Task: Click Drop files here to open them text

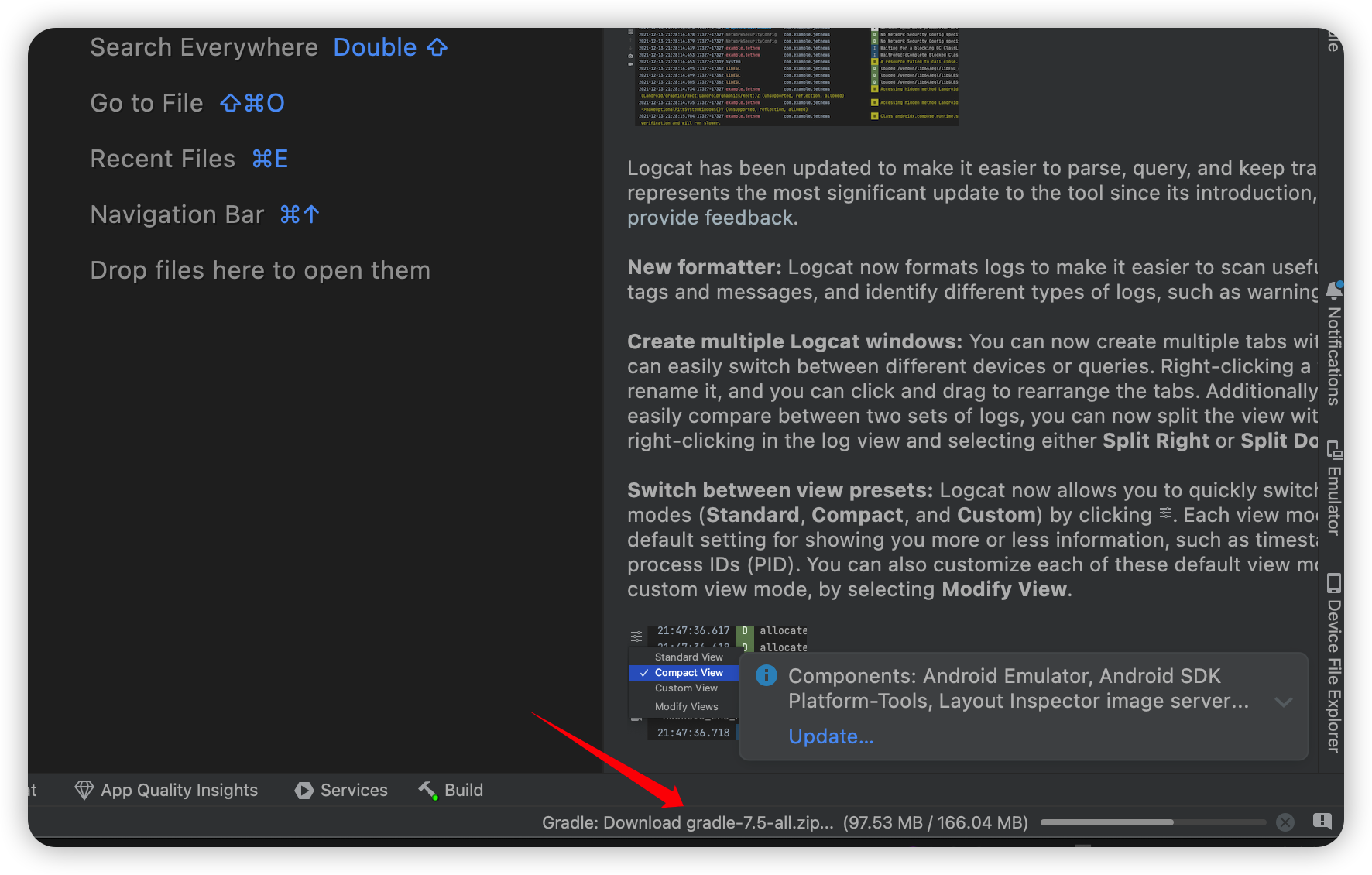Action: (x=260, y=270)
